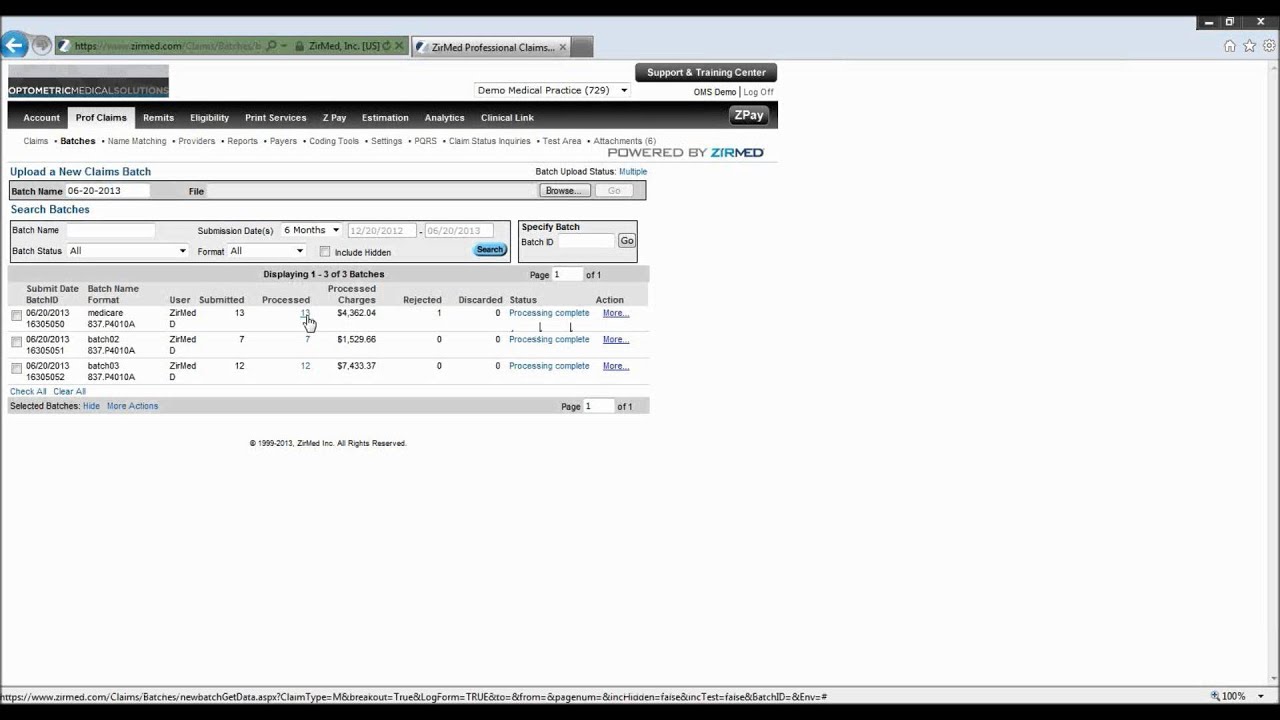Click the browser back arrow button

(14, 45)
